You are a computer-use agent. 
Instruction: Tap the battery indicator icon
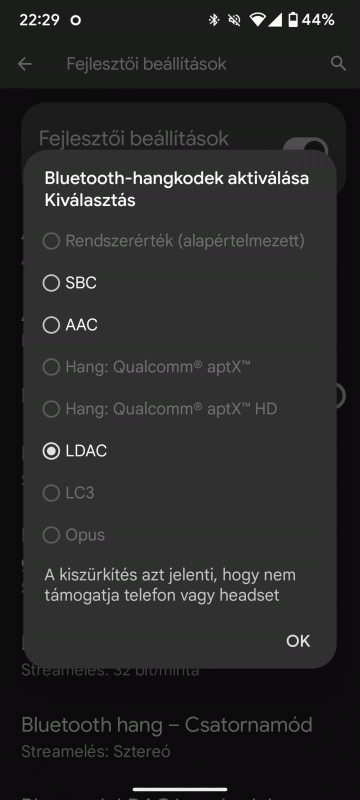[293, 20]
